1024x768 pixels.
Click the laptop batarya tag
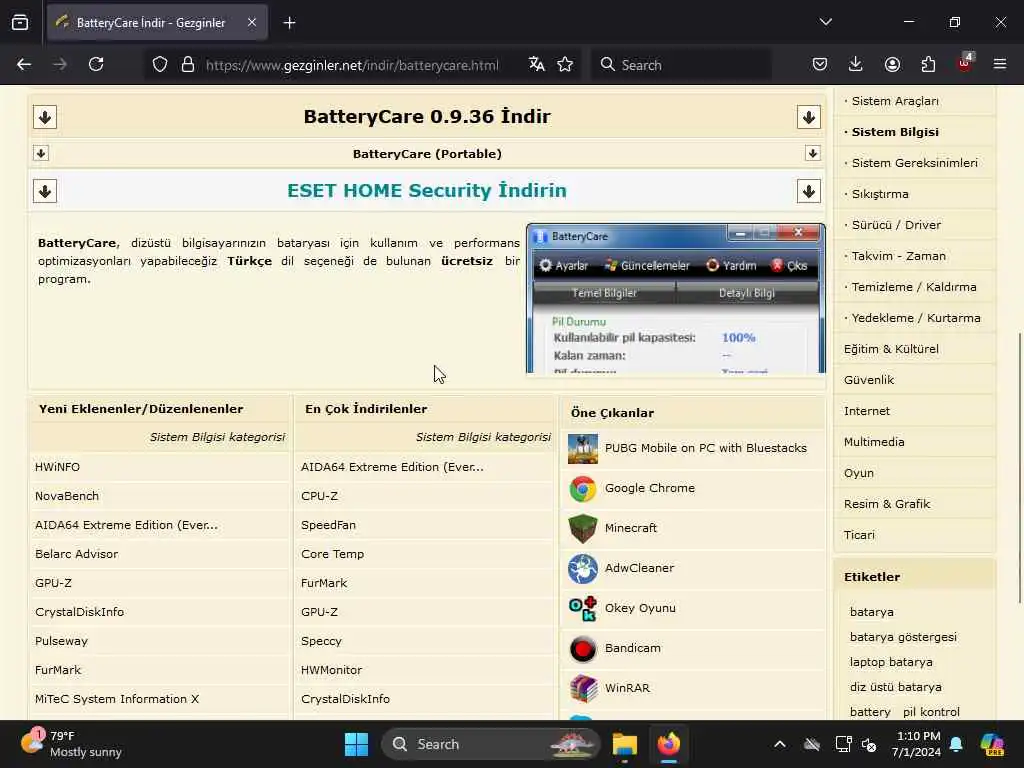pos(891,662)
